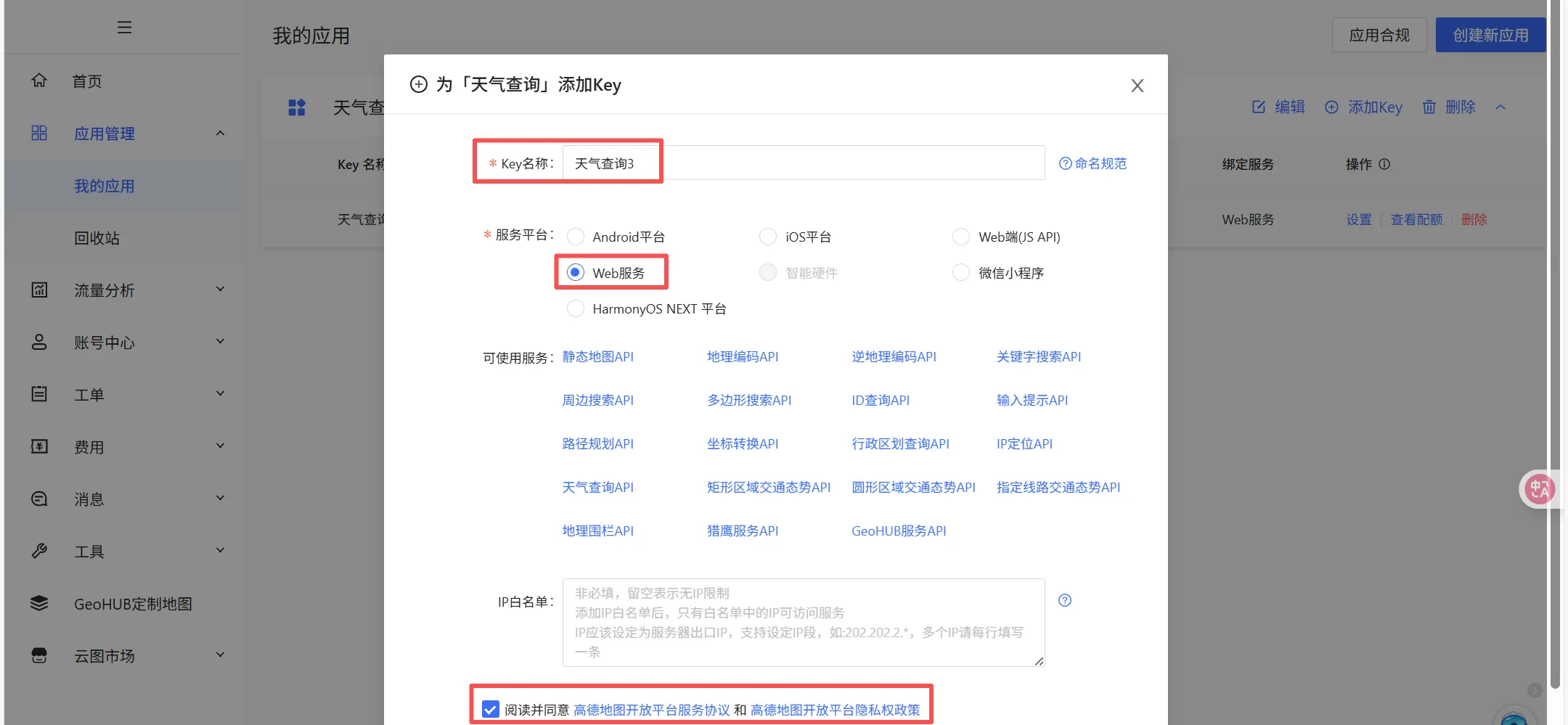
Task: Click the 消息 message icon
Action: [x=39, y=499]
